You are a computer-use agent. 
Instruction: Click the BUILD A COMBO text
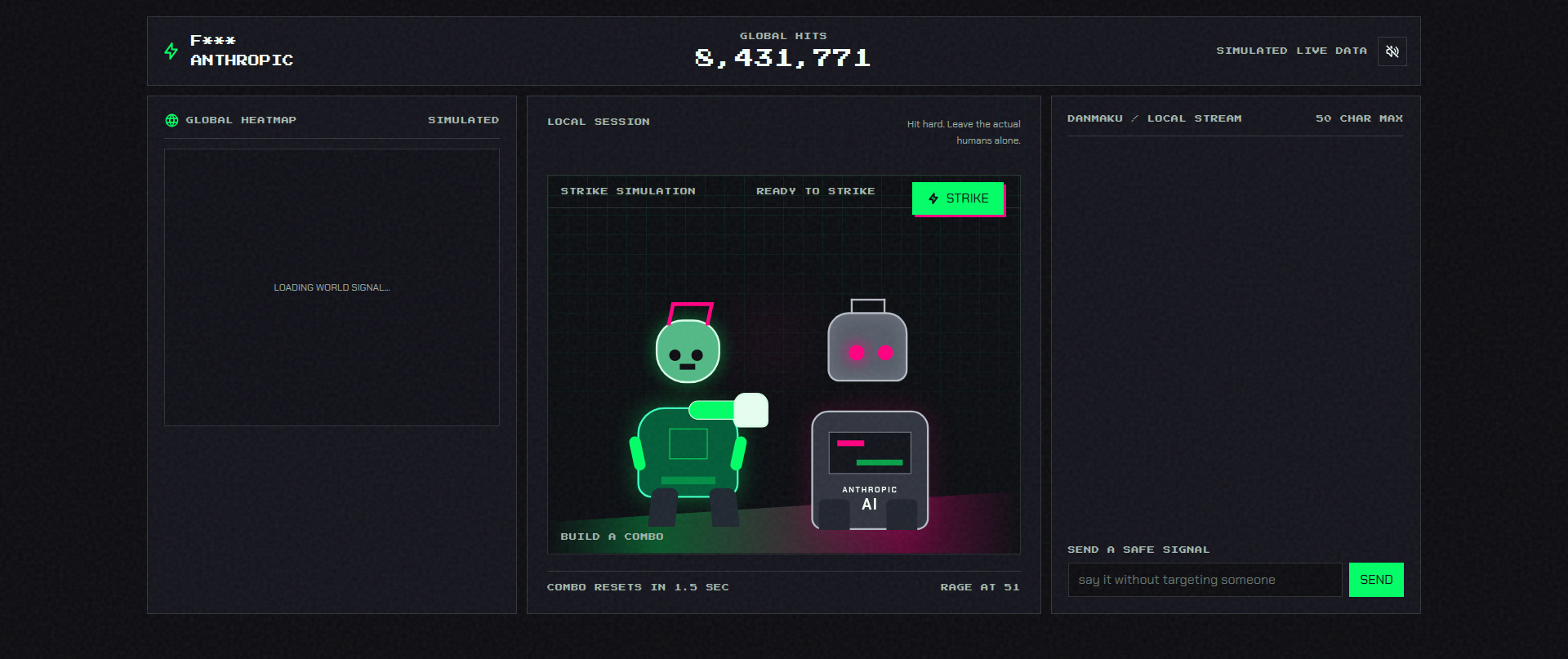point(612,537)
